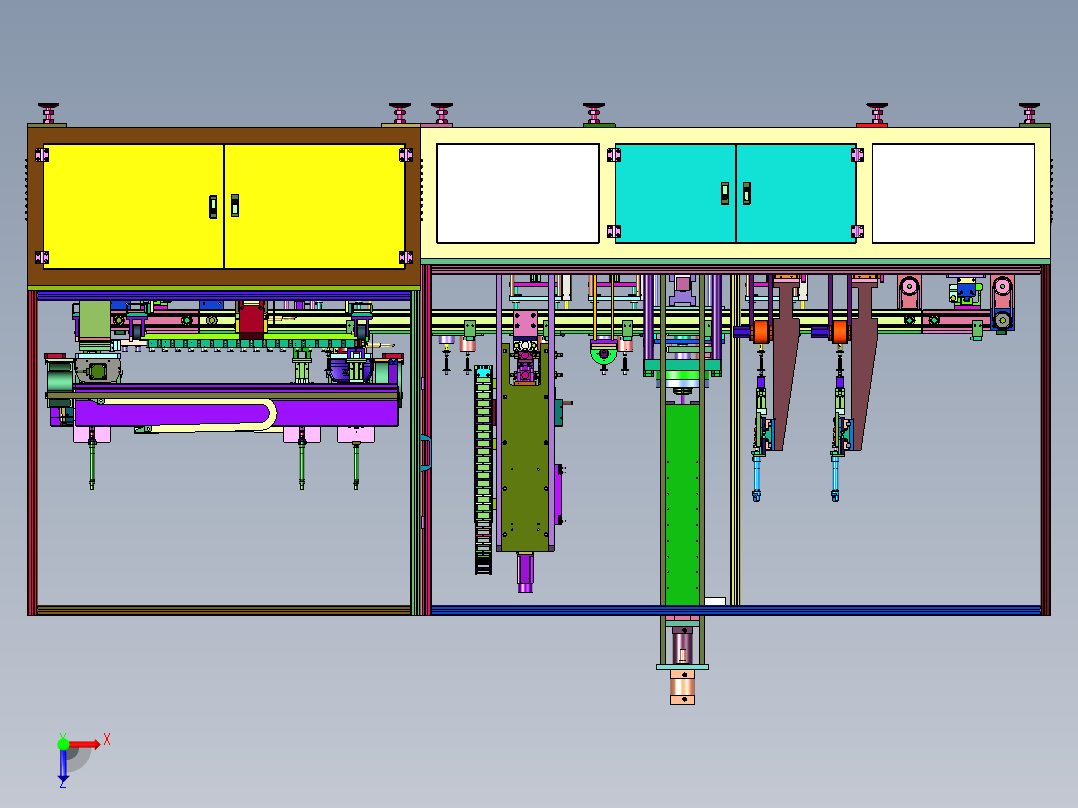This screenshot has height=808, width=1078.
Task: Click the green Y axis dot on triad
Action: tap(63, 743)
